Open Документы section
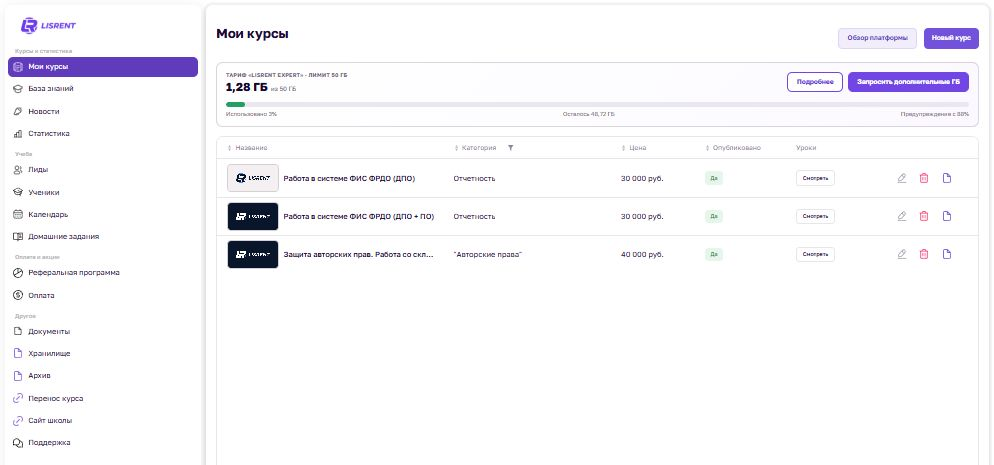The image size is (994, 465). click(x=103, y=331)
